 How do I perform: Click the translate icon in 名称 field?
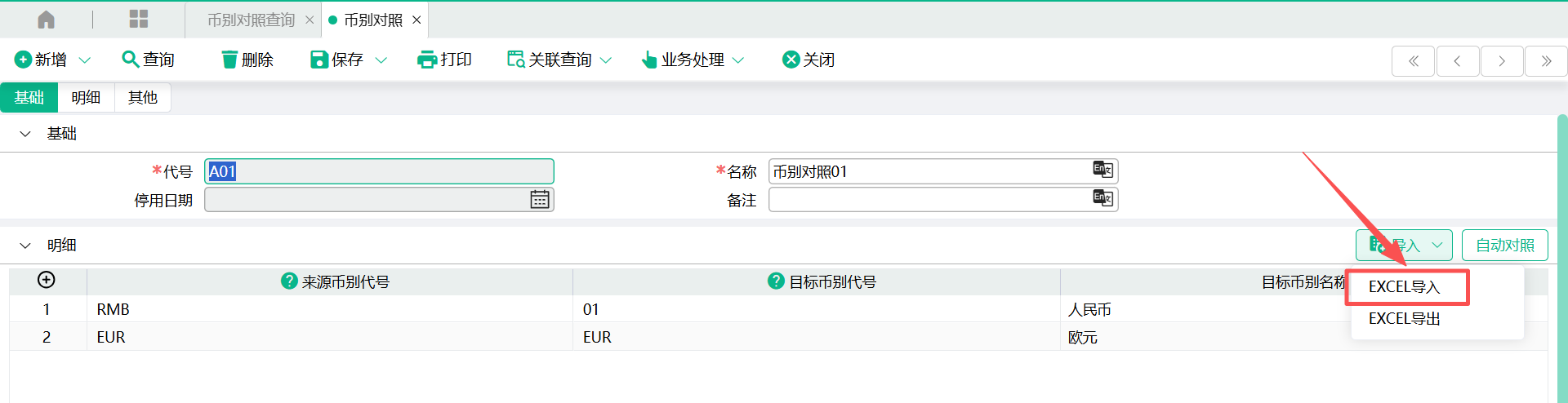(1102, 170)
